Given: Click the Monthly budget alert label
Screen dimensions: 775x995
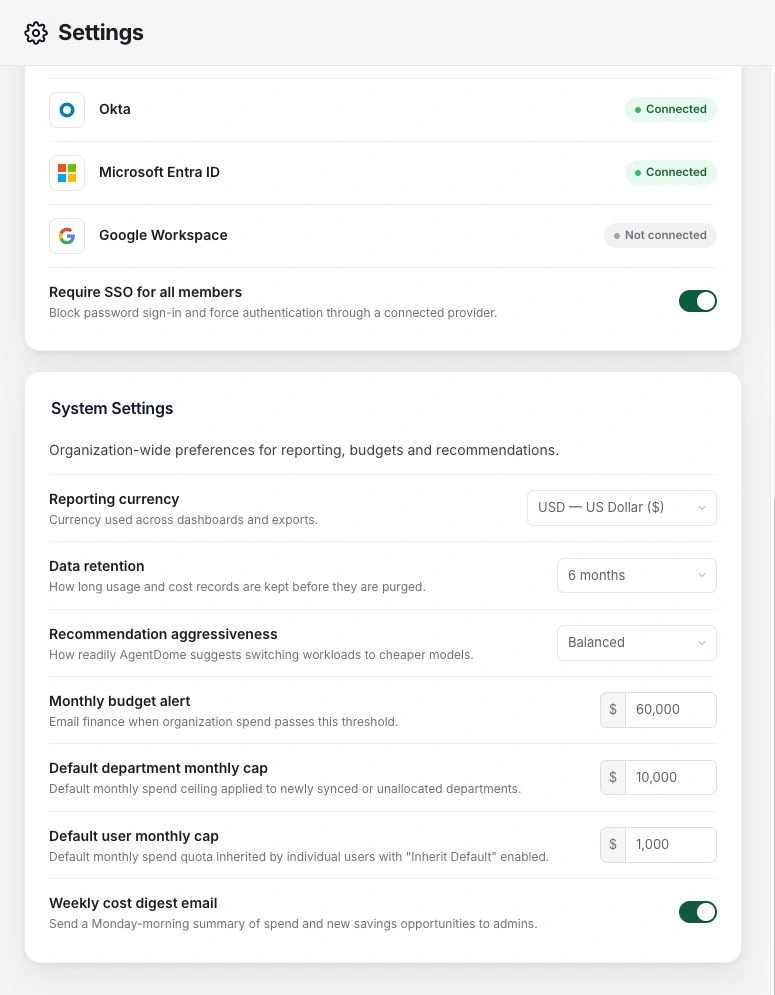Looking at the screenshot, I should pos(119,701).
